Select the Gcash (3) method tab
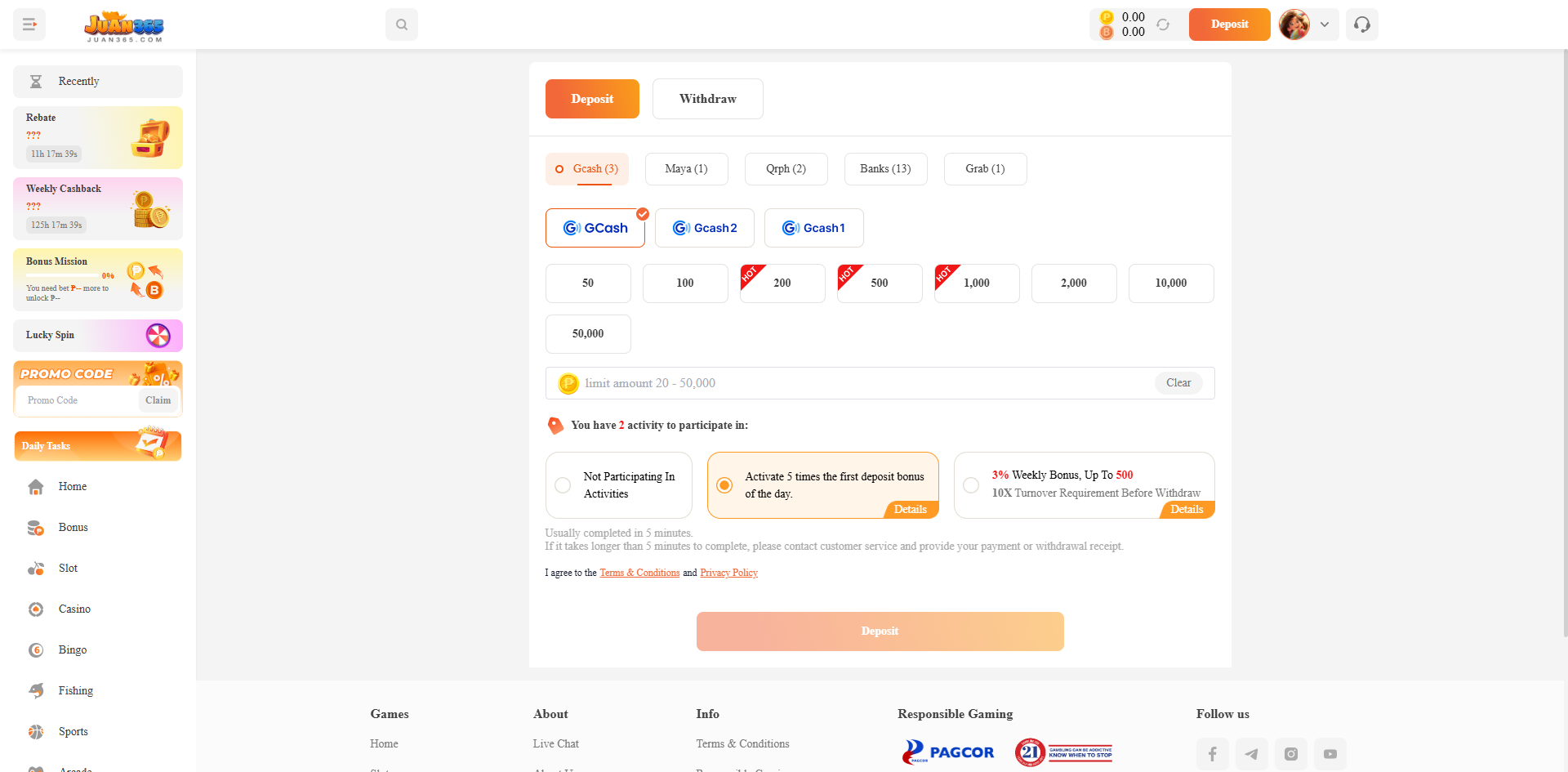 [587, 169]
